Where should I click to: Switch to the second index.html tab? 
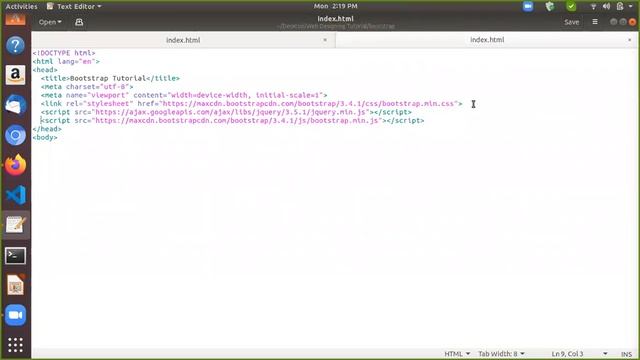click(487, 40)
